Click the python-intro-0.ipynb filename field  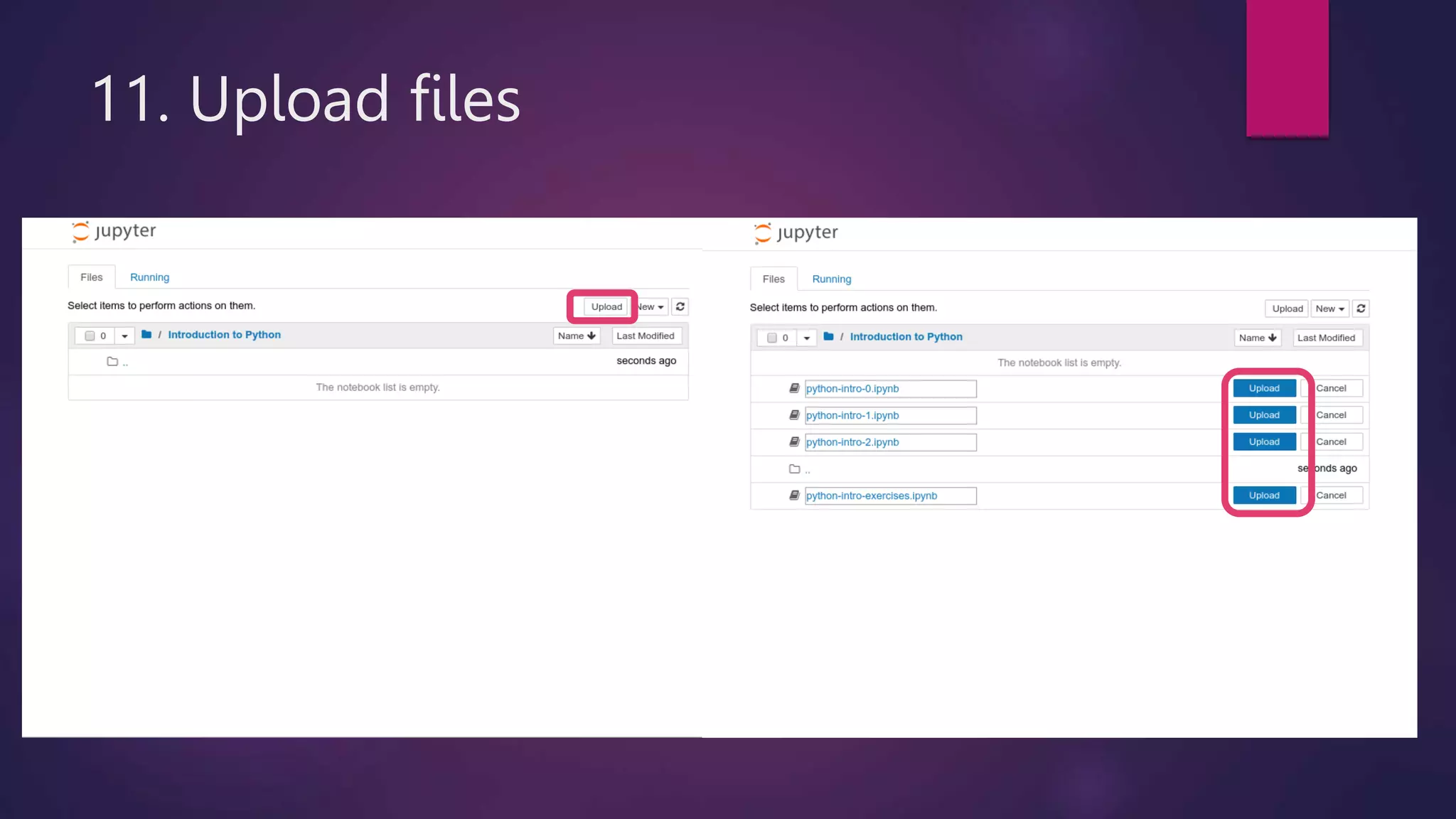(x=890, y=388)
